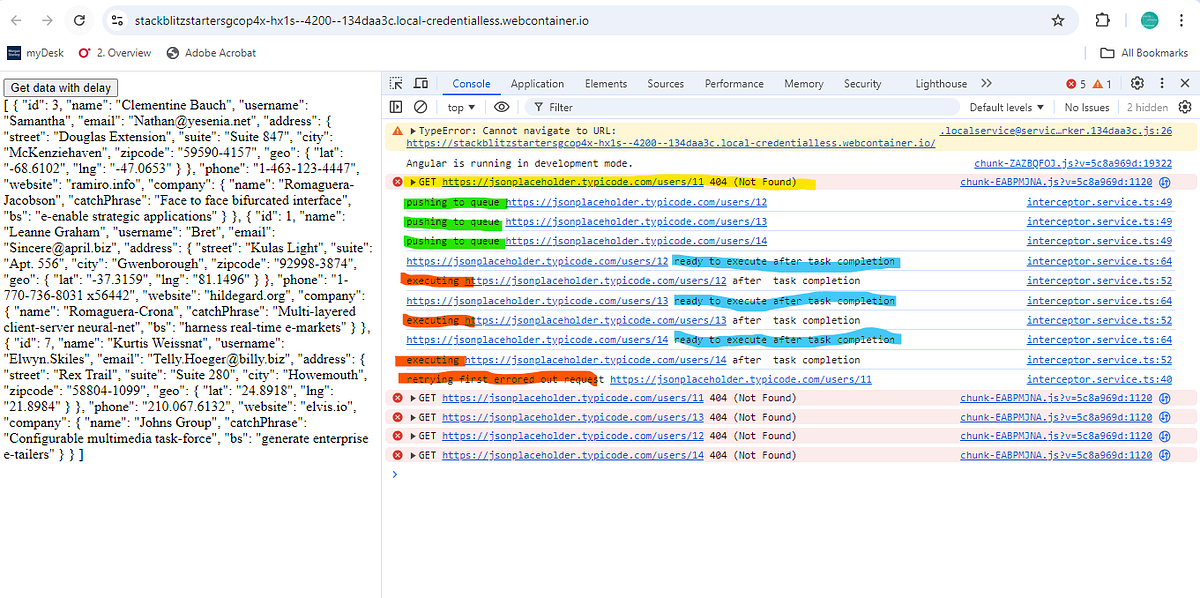Open console settings gear next to hidden count
This screenshot has width=1200, height=598.
[1185, 107]
